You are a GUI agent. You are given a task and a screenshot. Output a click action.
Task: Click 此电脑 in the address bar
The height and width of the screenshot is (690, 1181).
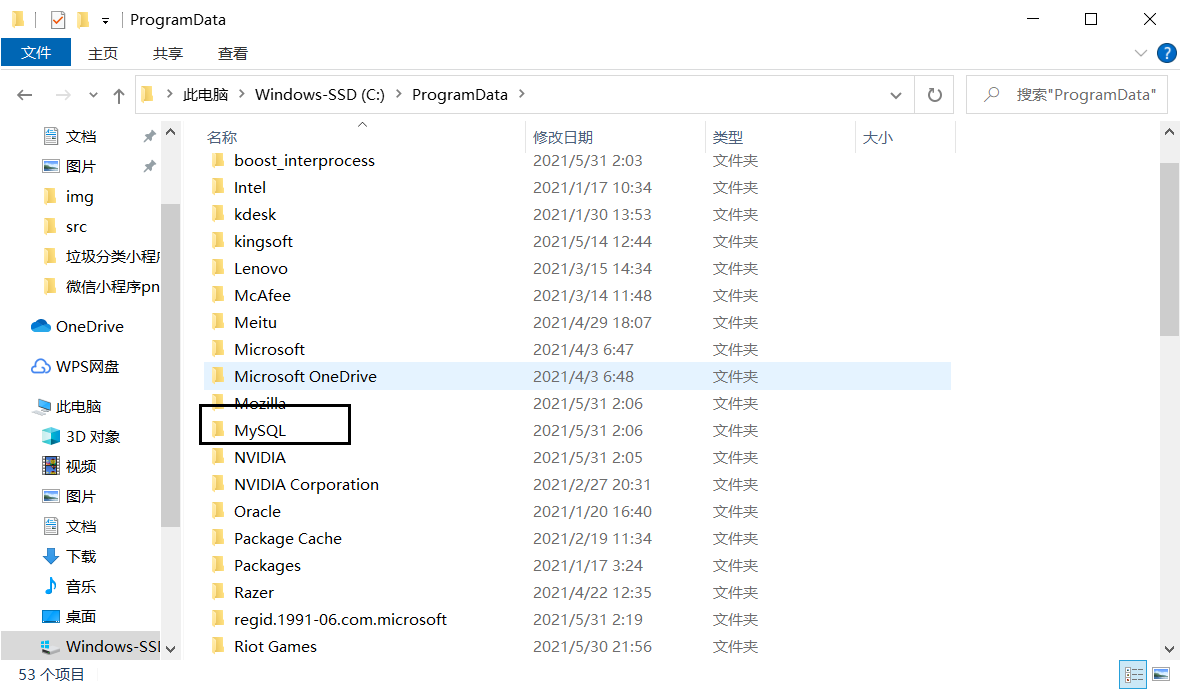(206, 95)
